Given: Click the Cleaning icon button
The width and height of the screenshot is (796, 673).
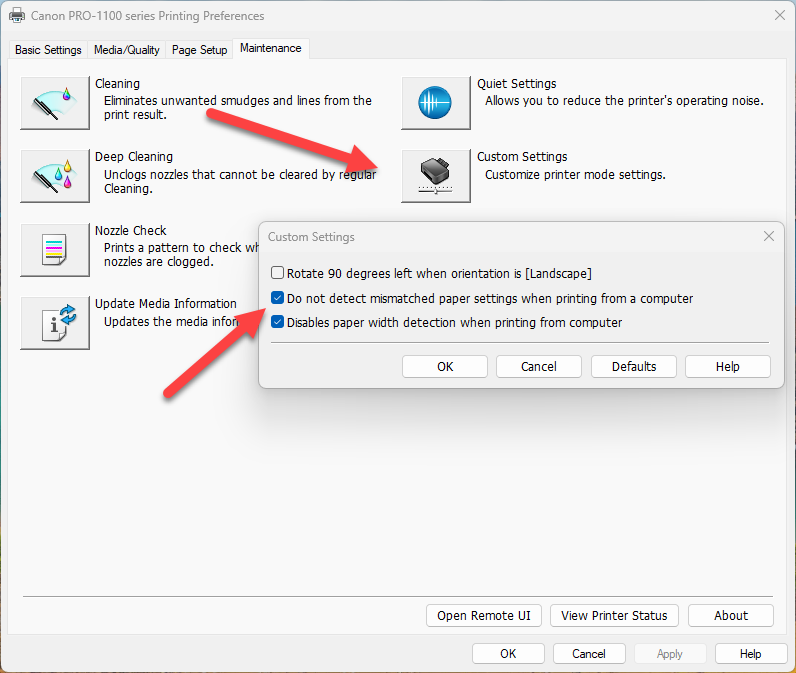Looking at the screenshot, I should coord(55,103).
